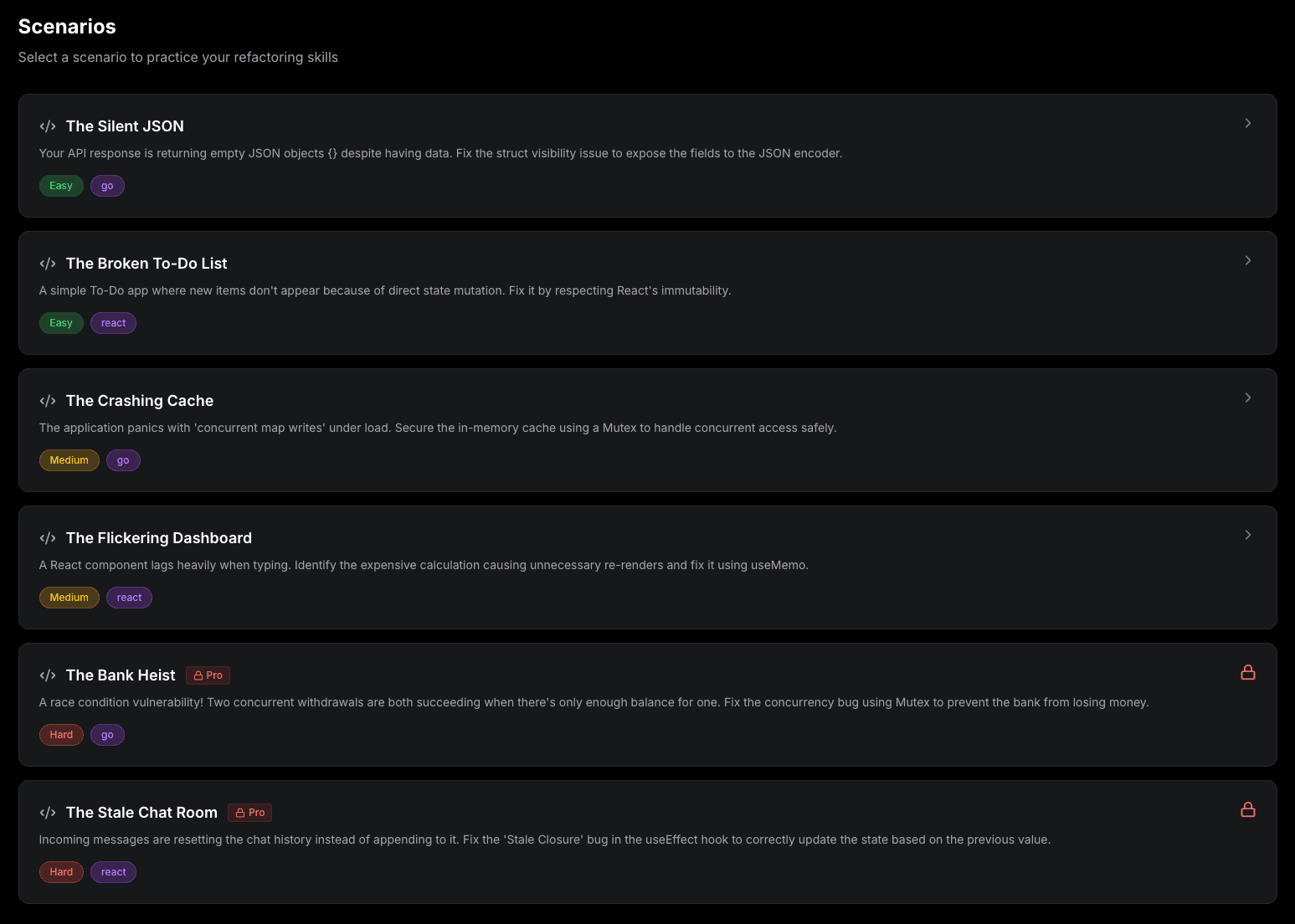Click lock icon on The Stale Chat Room card
The image size is (1295, 924).
1247,809
